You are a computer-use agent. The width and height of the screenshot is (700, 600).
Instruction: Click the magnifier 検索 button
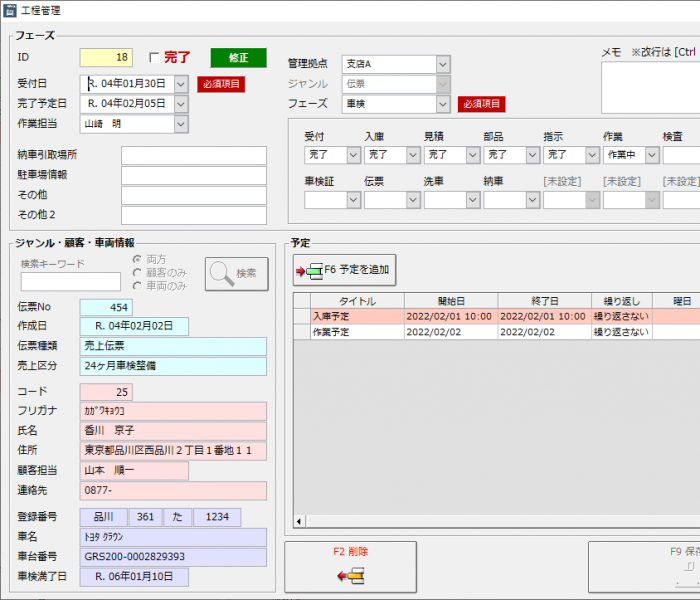237,274
